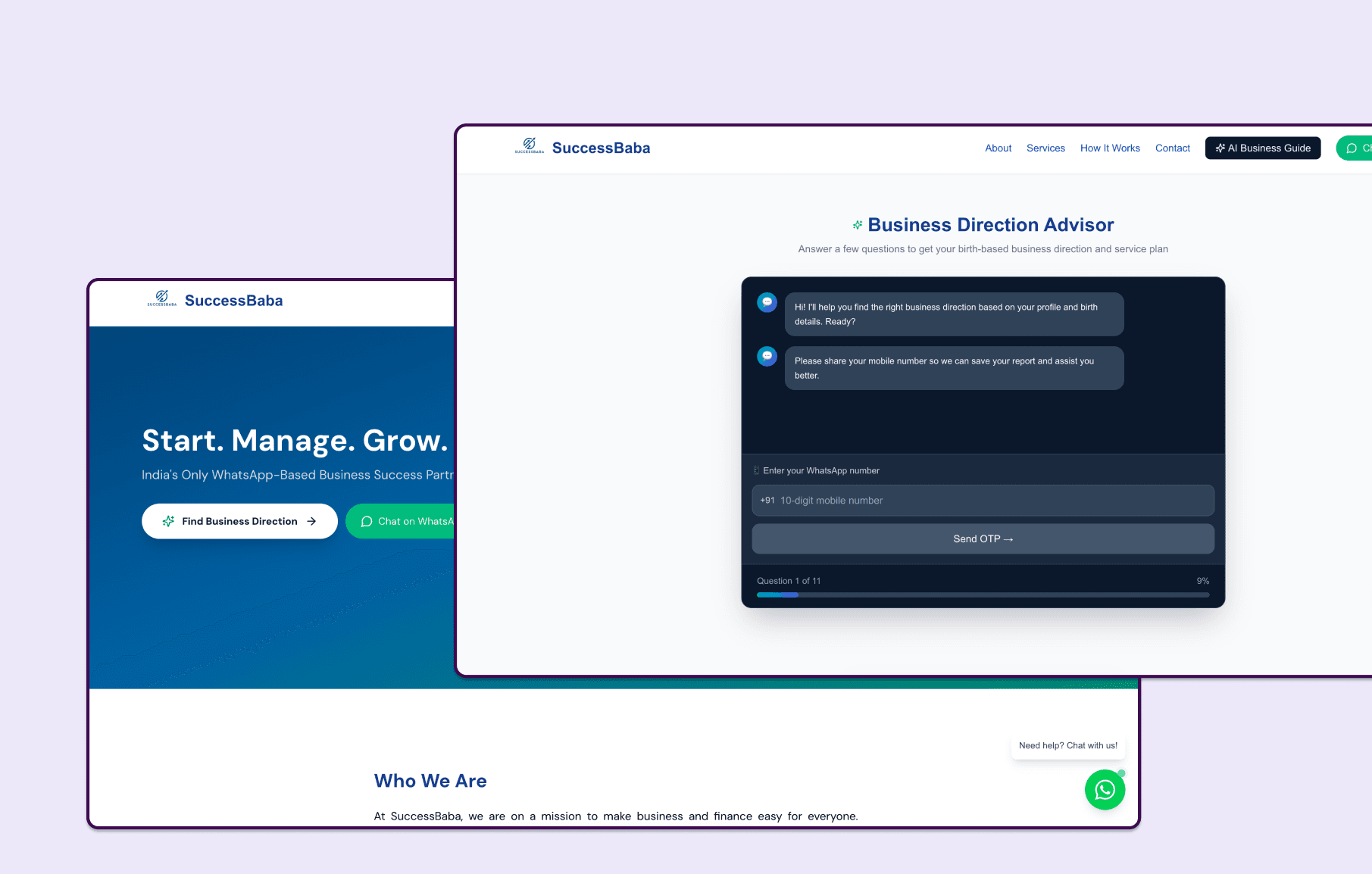Open the About nav link
The height and width of the screenshot is (874, 1372).
click(998, 148)
